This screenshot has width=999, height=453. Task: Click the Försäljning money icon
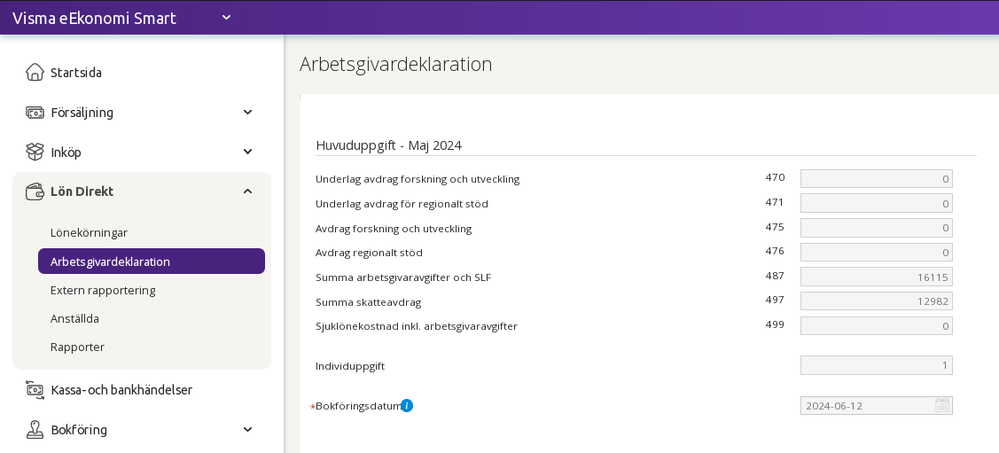(34, 112)
